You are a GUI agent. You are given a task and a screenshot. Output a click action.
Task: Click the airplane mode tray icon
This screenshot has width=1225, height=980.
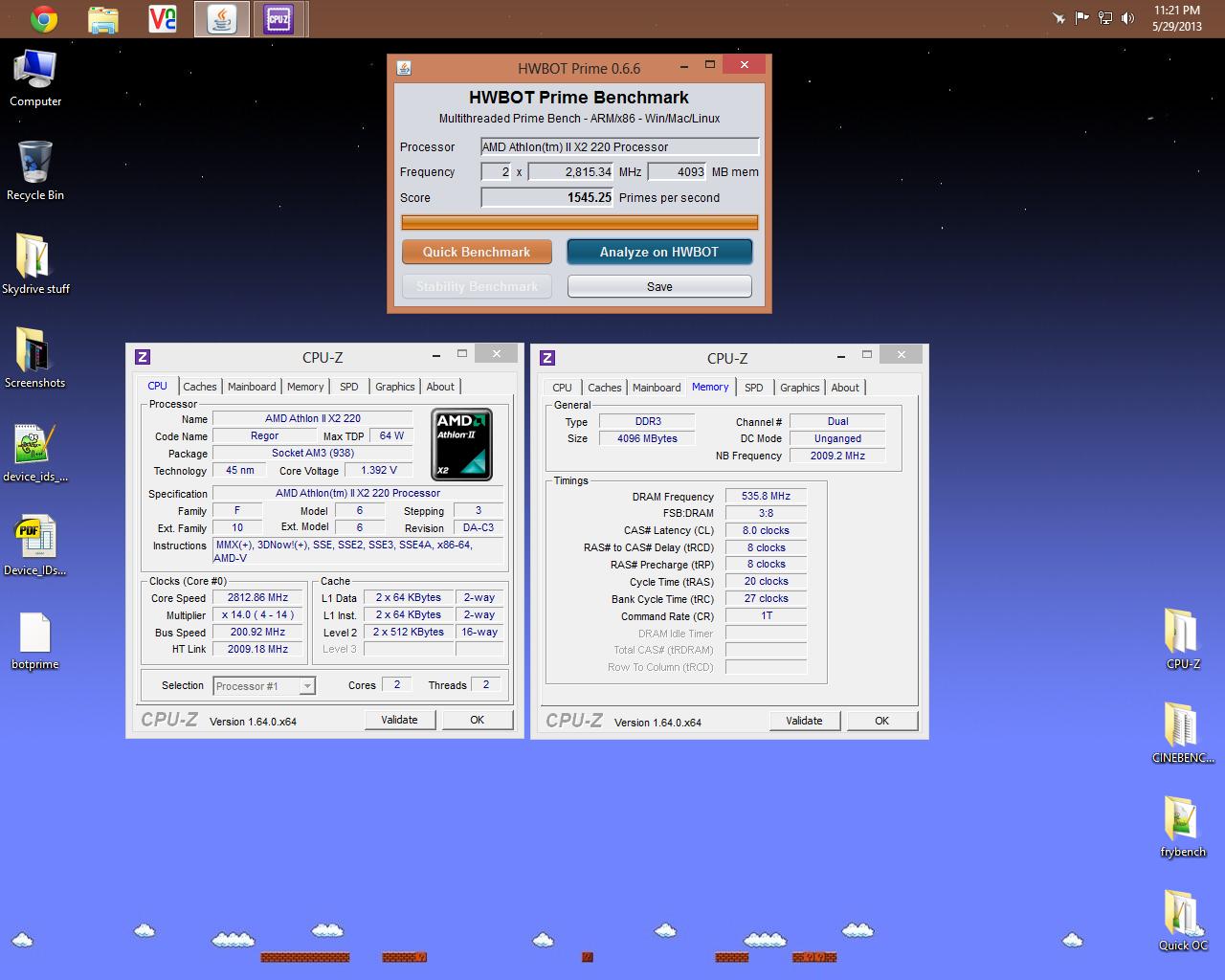[1058, 17]
